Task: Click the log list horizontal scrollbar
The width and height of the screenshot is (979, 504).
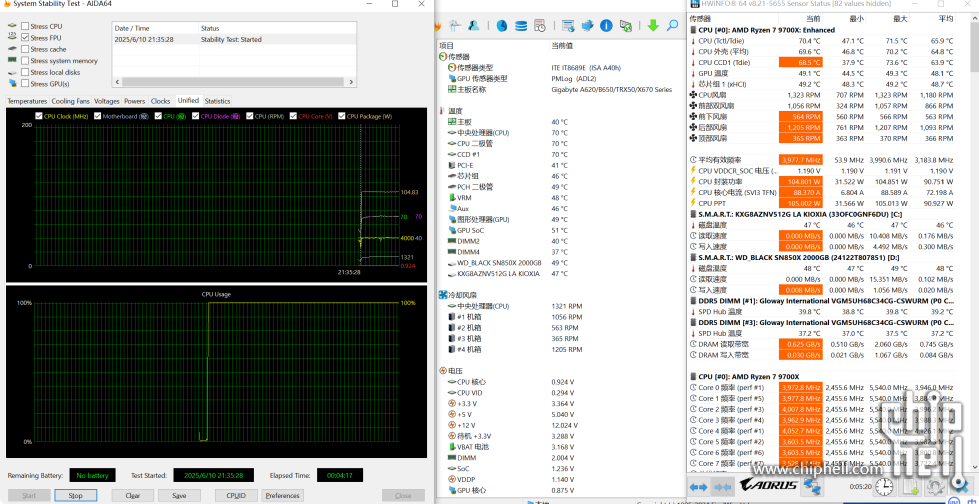Action: (x=234, y=82)
